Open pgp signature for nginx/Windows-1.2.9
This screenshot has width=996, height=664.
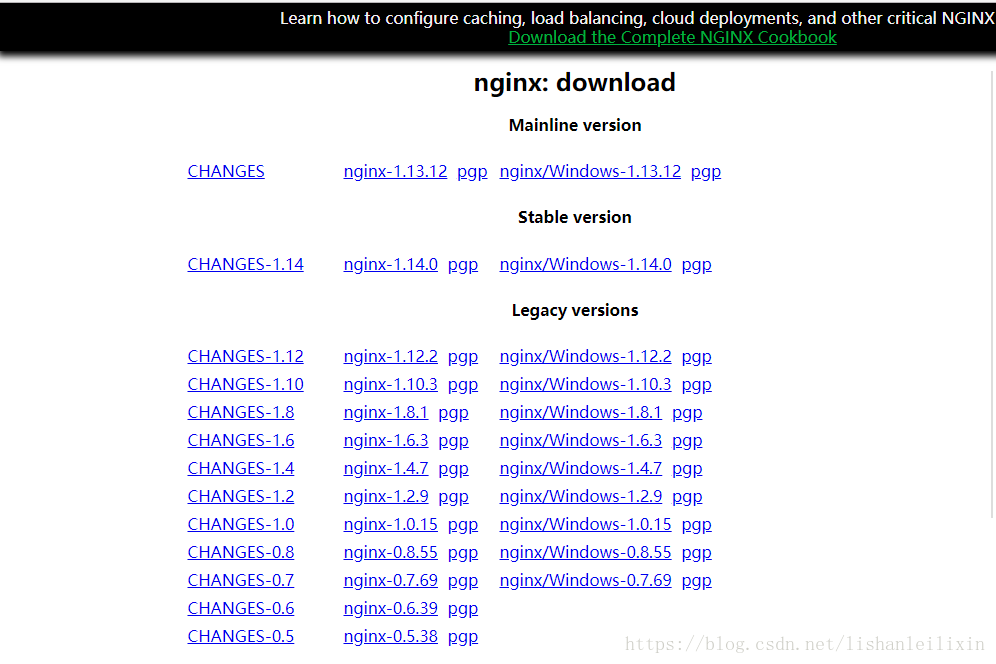pyautogui.click(x=687, y=496)
